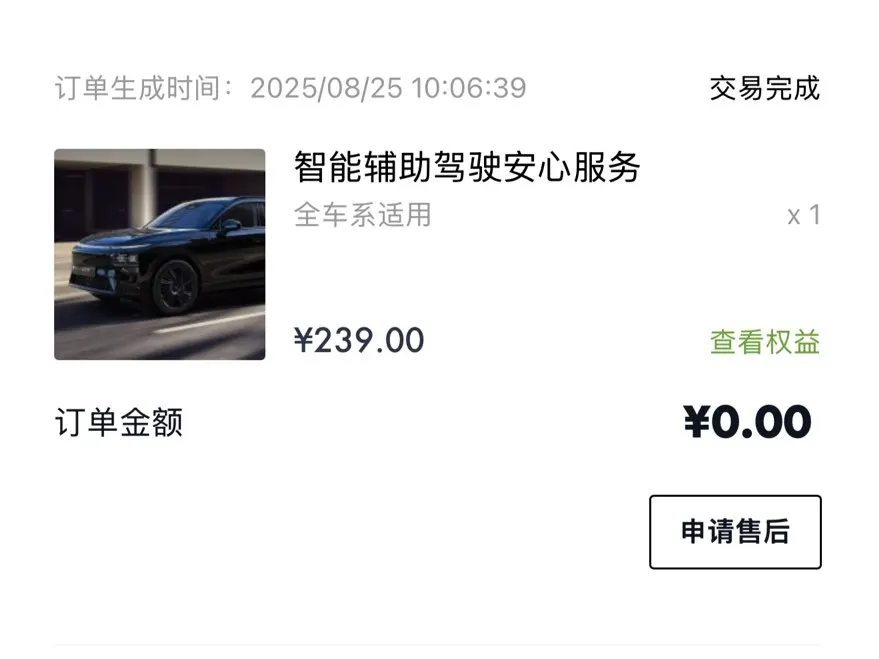Click the car's windshield in product photo

coord(187,215)
